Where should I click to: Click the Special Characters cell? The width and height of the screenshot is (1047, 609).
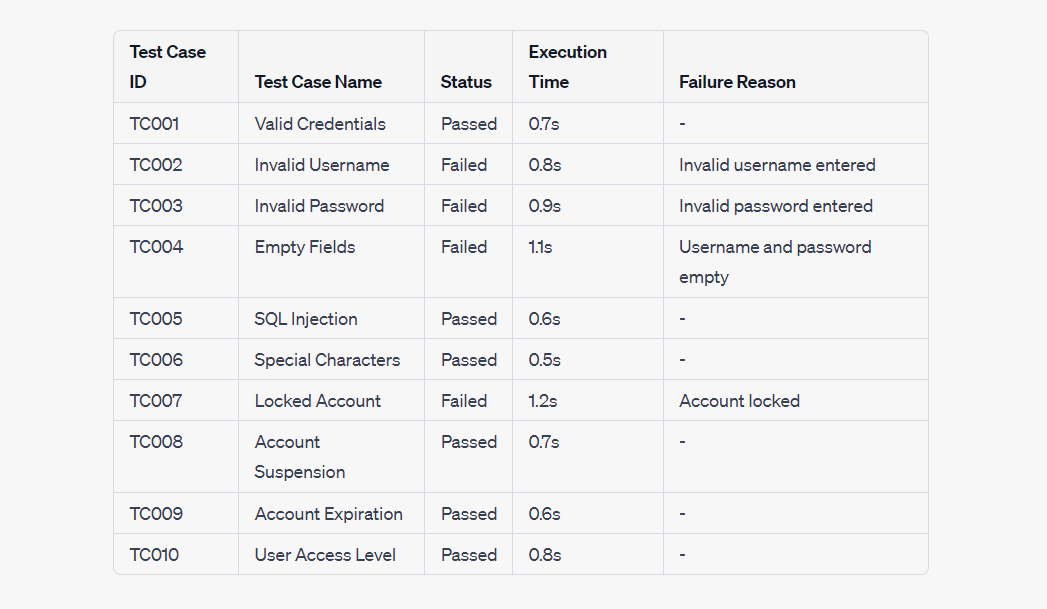[x=327, y=360]
